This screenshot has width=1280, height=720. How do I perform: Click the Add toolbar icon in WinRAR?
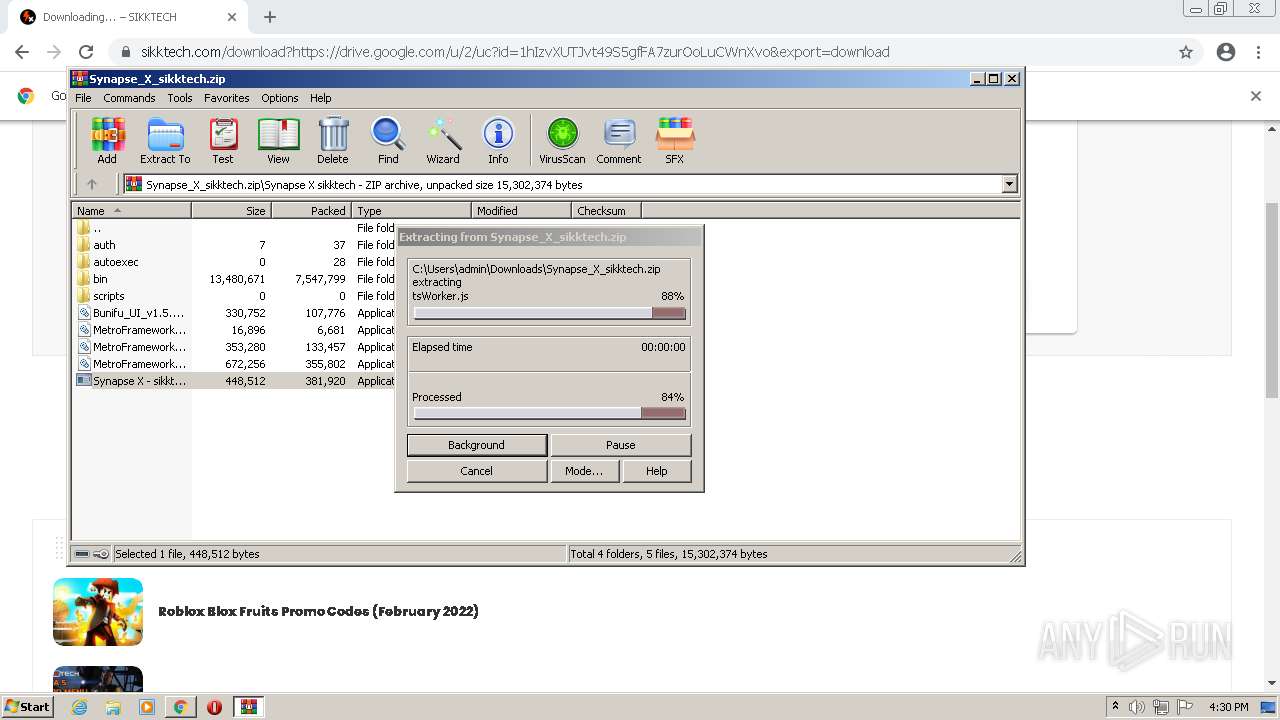[x=107, y=141]
